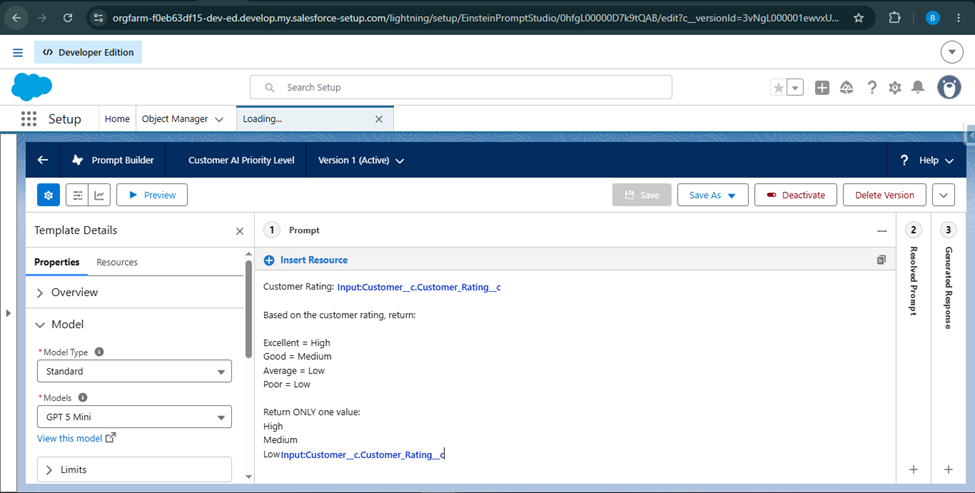Open the Favorites list dropdown arrow
Screen dimensions: 975x493
pos(795,88)
